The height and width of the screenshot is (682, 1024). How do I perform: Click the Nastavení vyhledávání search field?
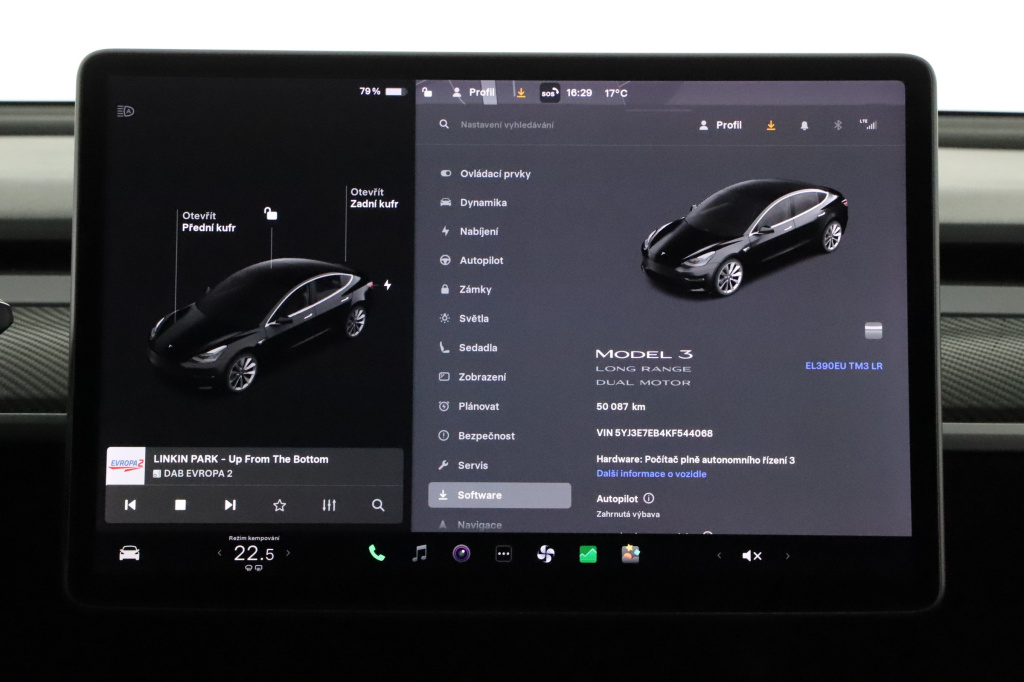pos(506,125)
